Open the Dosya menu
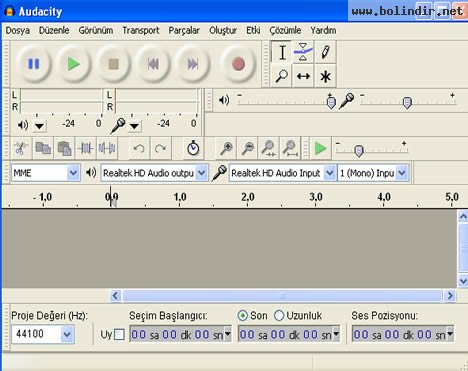The image size is (468, 371). [18, 30]
